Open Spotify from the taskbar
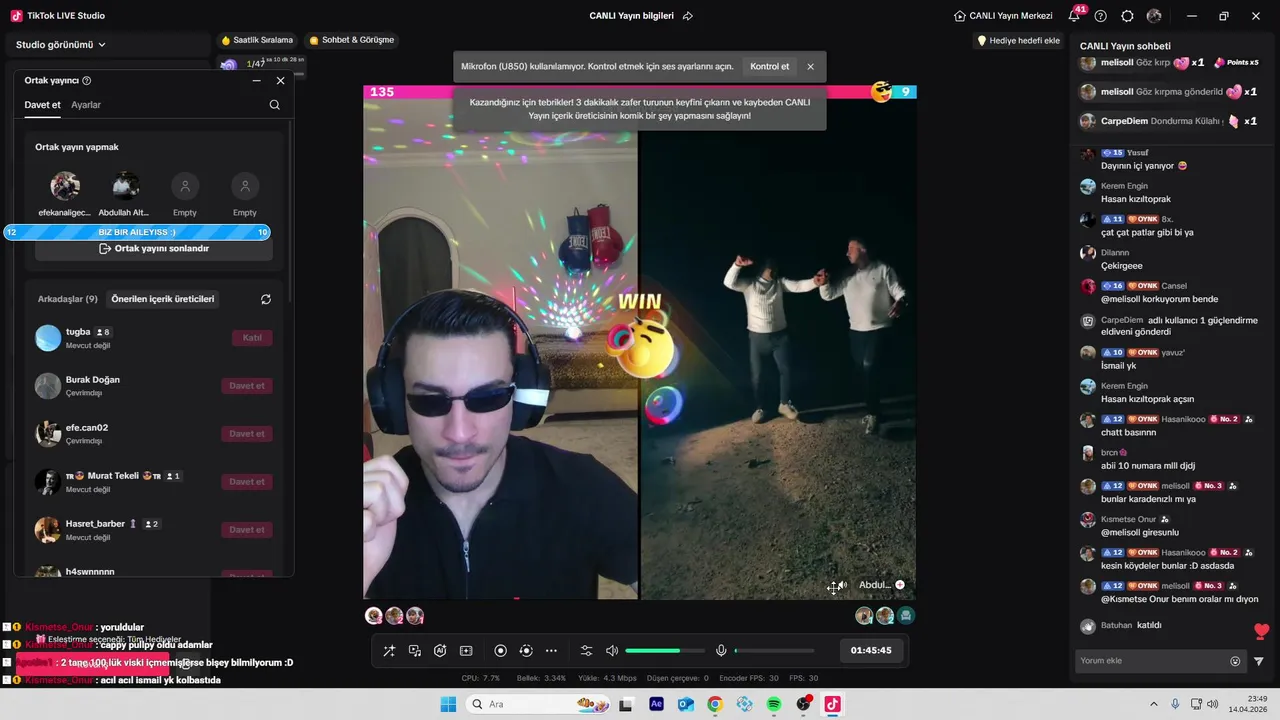 (774, 704)
